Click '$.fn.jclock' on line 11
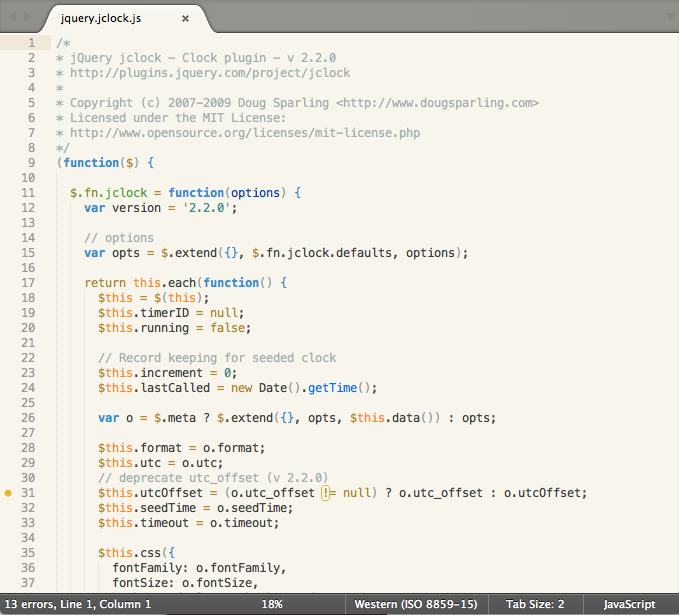This screenshot has height=615, width=679. [x=109, y=193]
